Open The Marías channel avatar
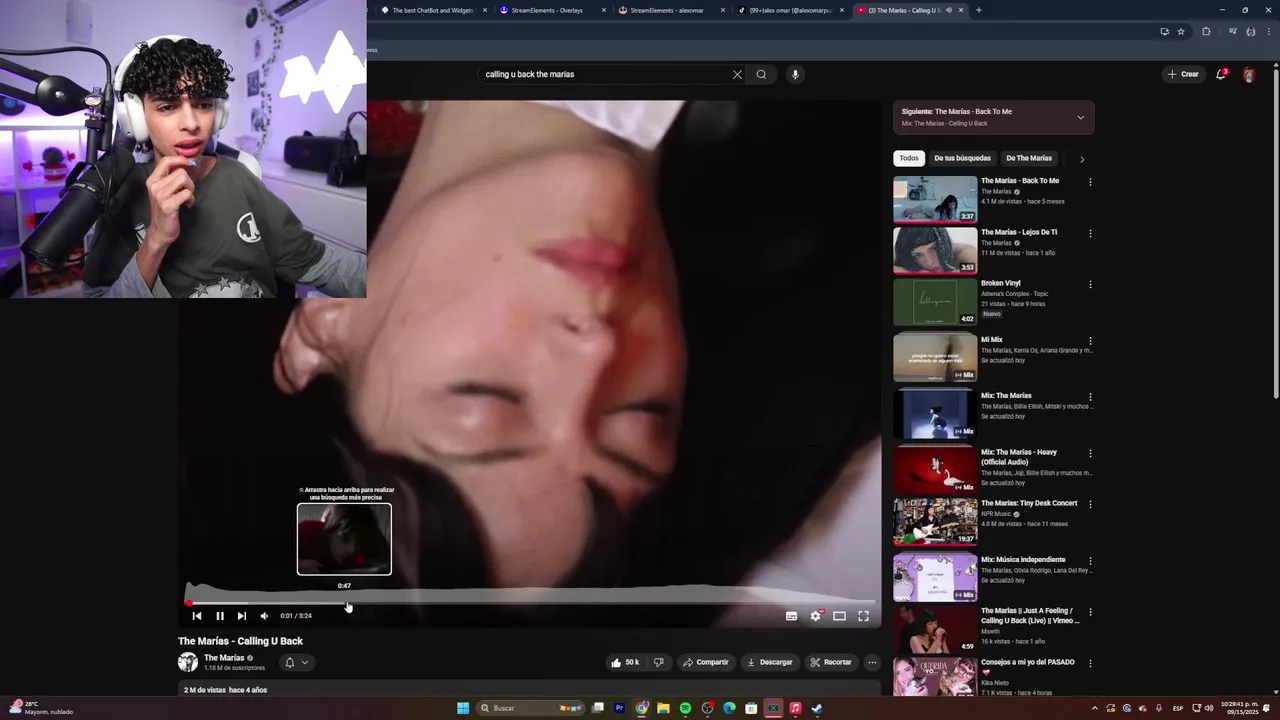Screen dimensions: 1280x720 coord(188,662)
